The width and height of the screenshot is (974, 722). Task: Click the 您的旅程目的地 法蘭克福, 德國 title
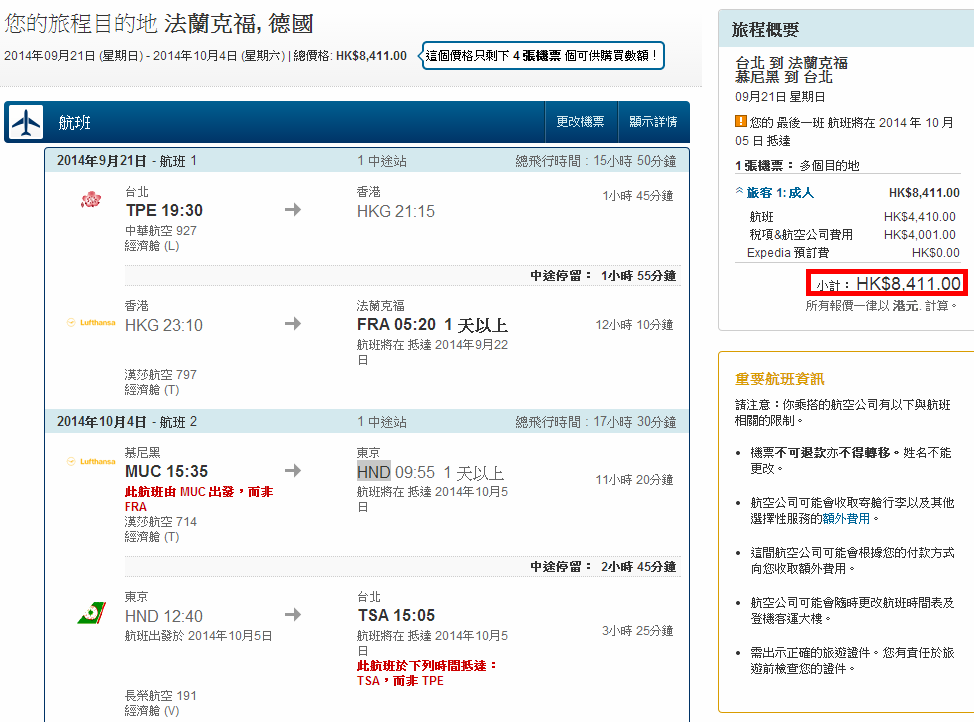(159, 24)
